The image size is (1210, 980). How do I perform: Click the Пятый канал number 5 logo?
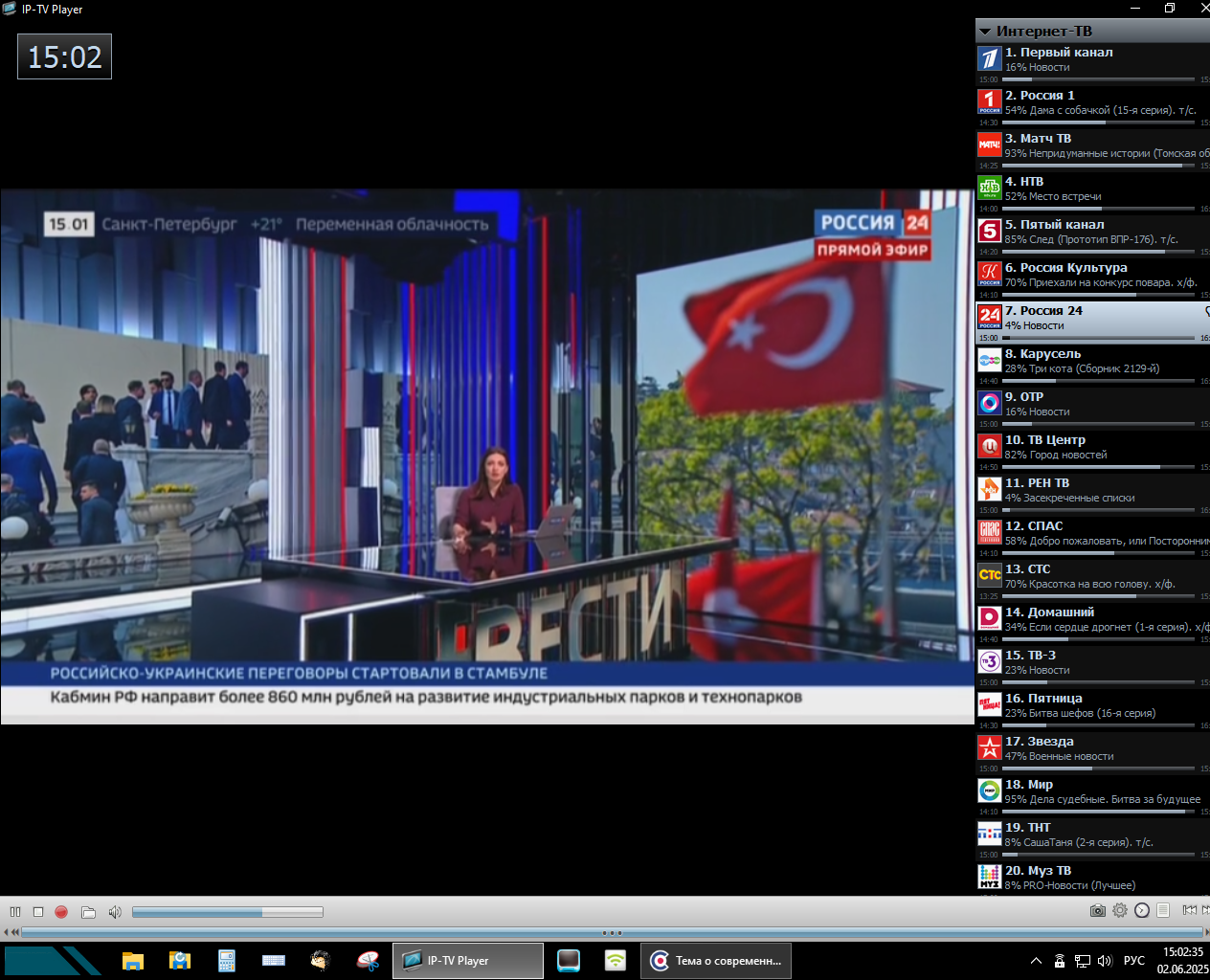click(x=990, y=231)
